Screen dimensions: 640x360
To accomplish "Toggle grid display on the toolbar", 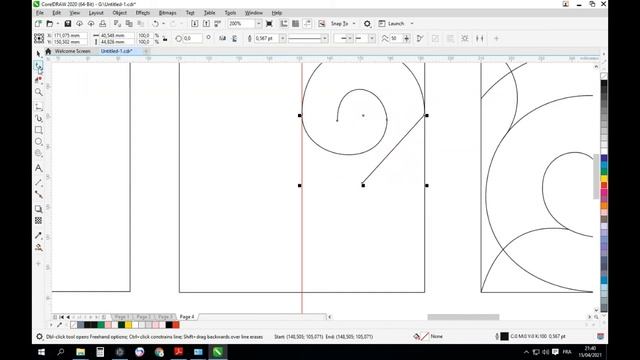I will click(296, 24).
